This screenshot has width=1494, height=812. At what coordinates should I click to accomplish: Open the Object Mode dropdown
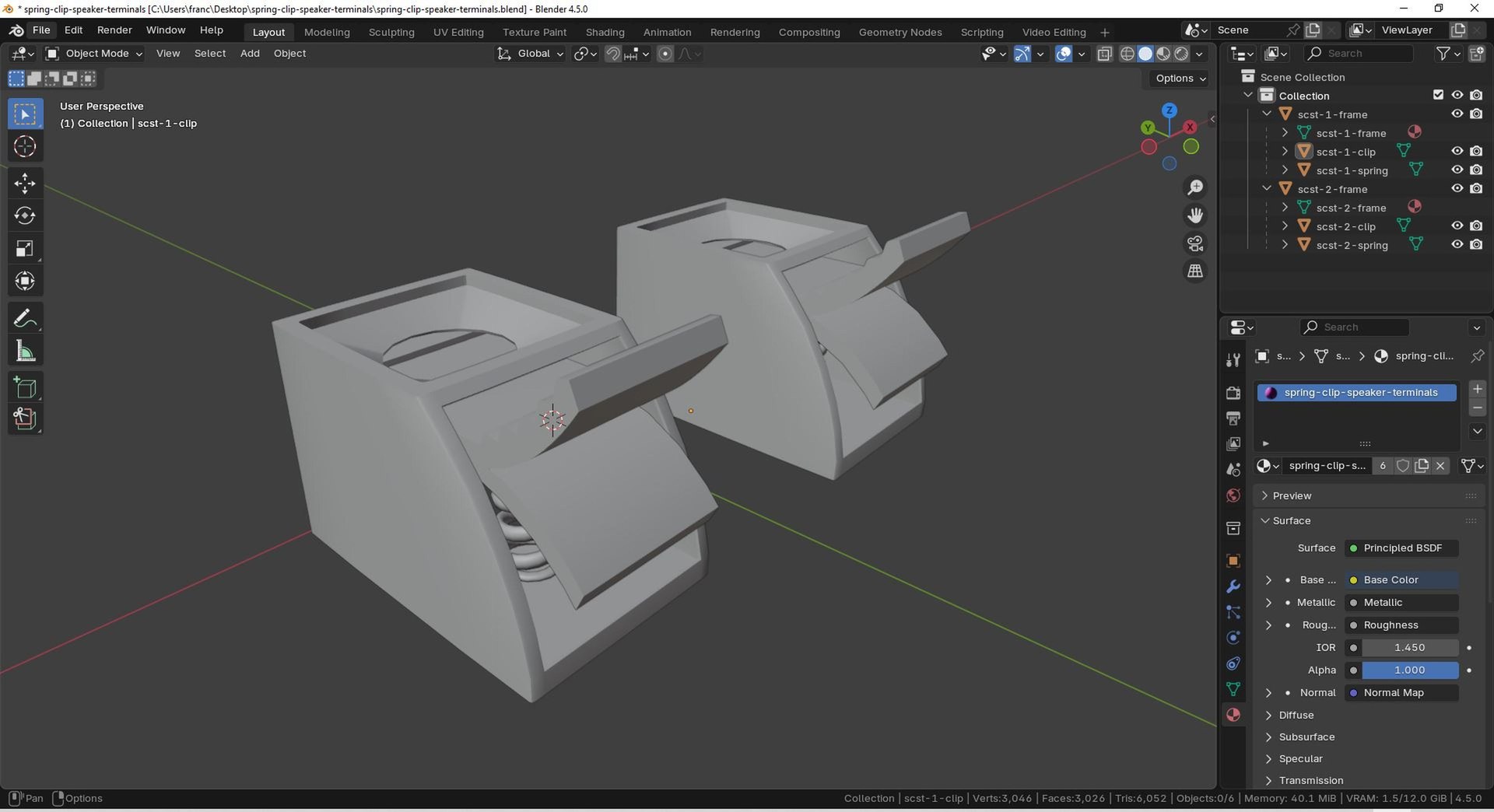tap(94, 54)
